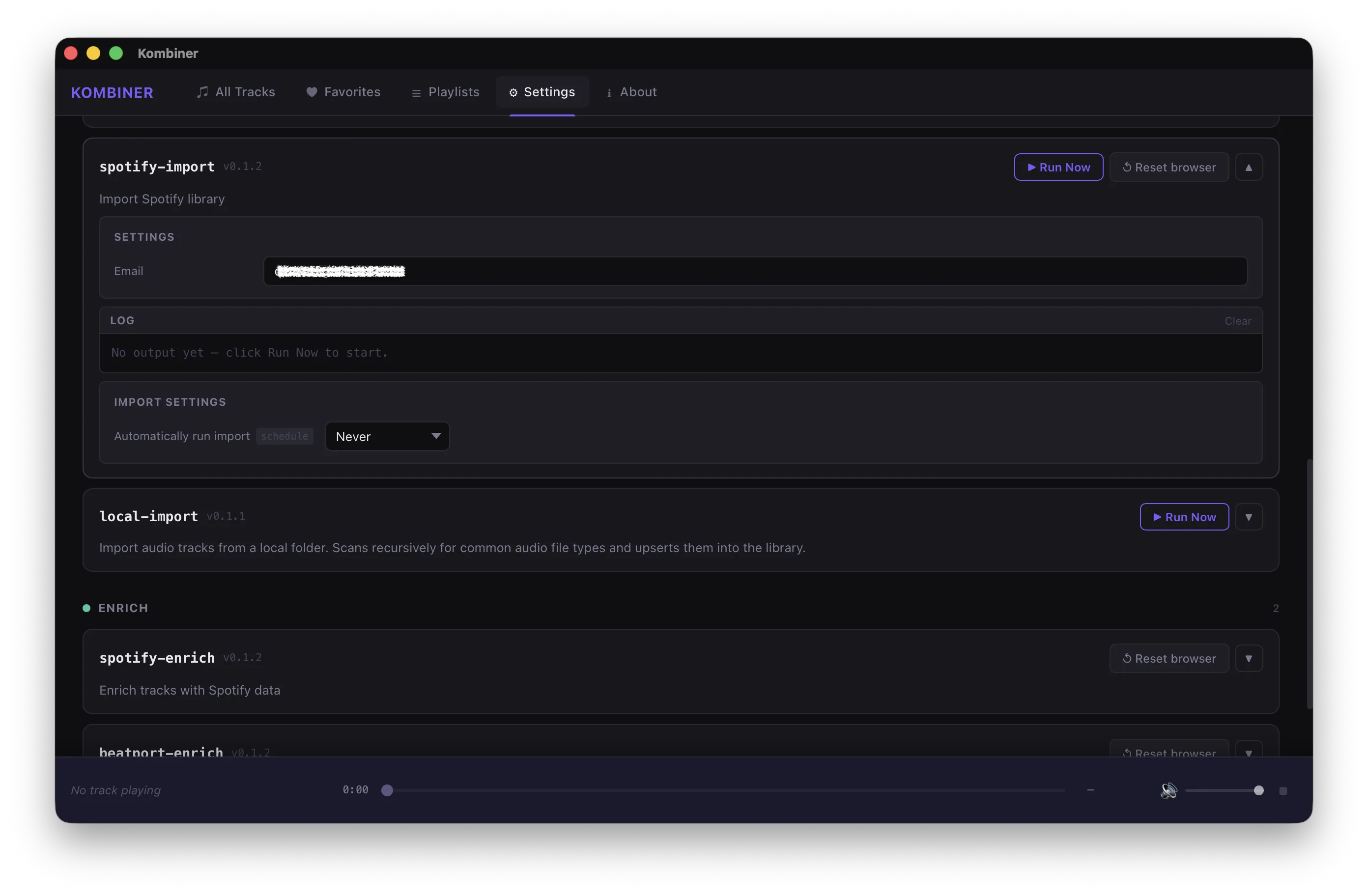Screen dimensions: 1368x896
Task: Click the ENRICH section header
Action: point(123,608)
